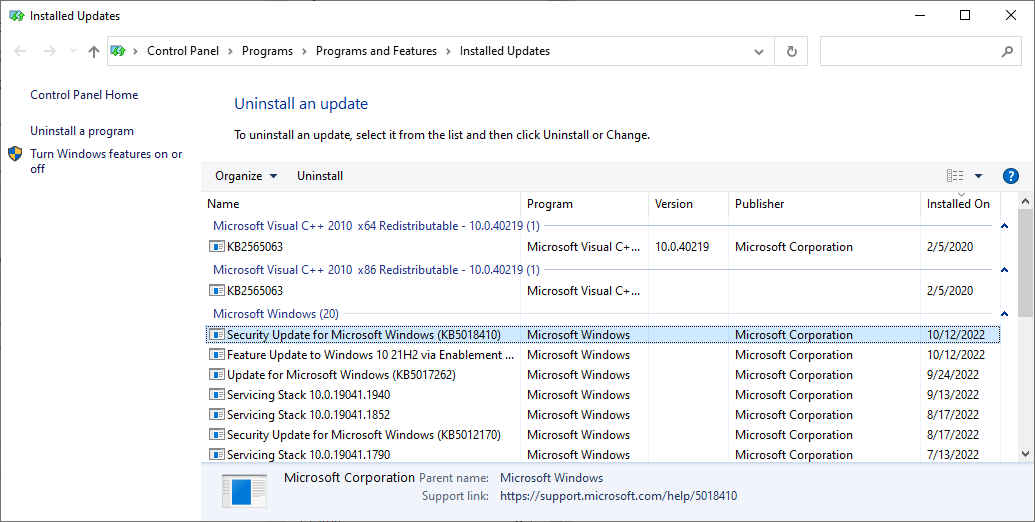The height and width of the screenshot is (522, 1035).
Task: Sort by the Version column header
Action: coord(688,204)
